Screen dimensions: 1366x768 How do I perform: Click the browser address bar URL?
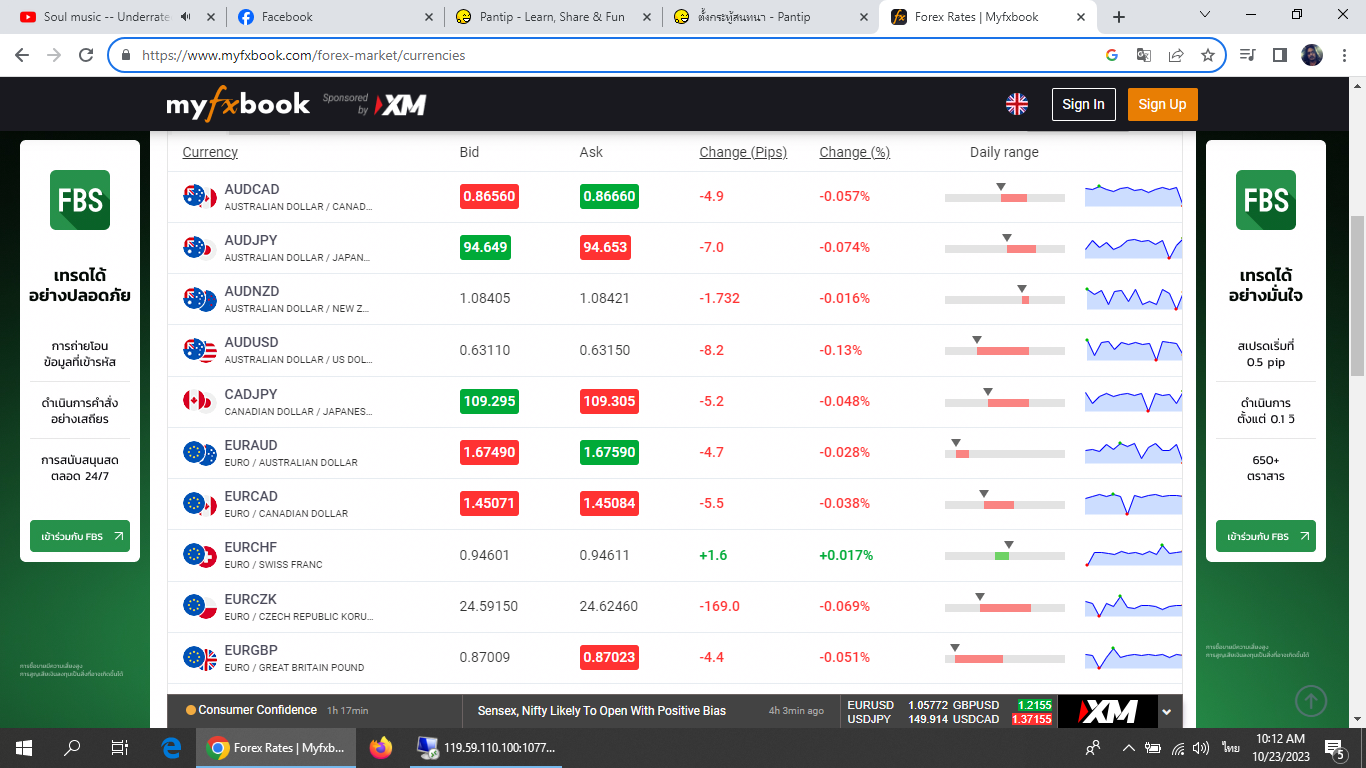coord(304,55)
